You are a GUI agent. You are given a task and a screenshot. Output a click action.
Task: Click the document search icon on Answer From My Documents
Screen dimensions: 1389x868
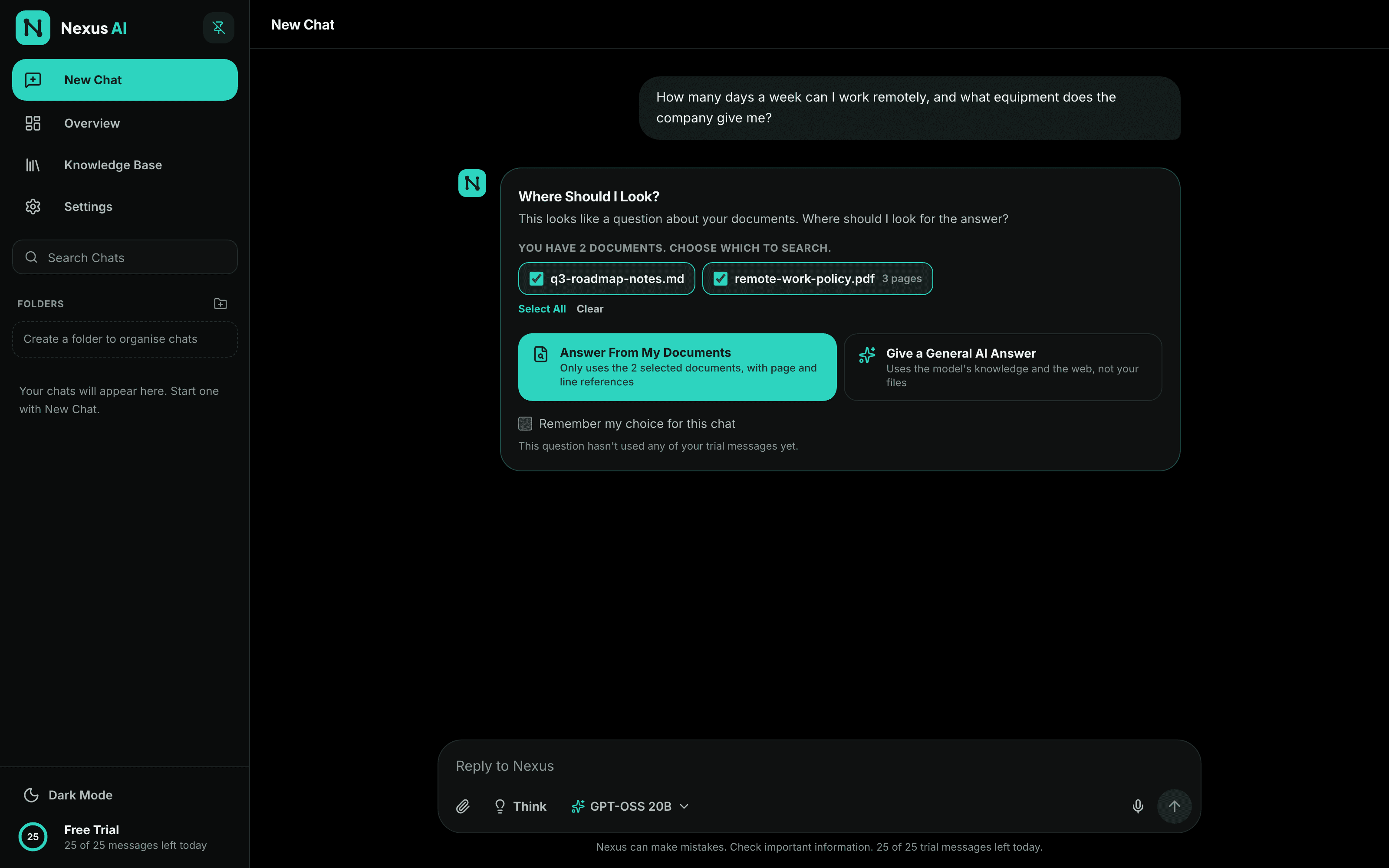[x=541, y=354]
